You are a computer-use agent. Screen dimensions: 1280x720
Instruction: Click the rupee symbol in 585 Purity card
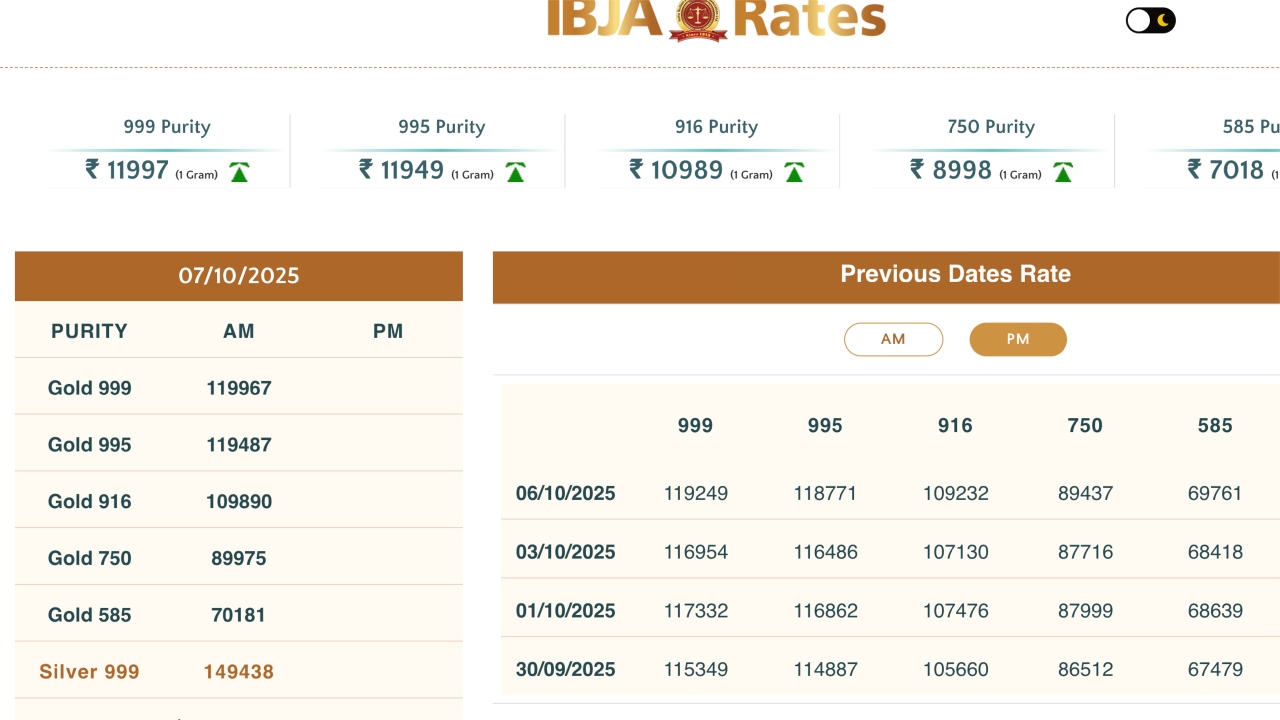[1195, 169]
